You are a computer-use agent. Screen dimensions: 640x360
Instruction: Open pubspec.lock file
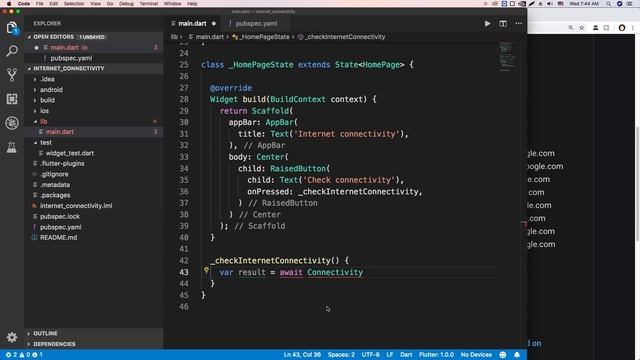coord(60,217)
